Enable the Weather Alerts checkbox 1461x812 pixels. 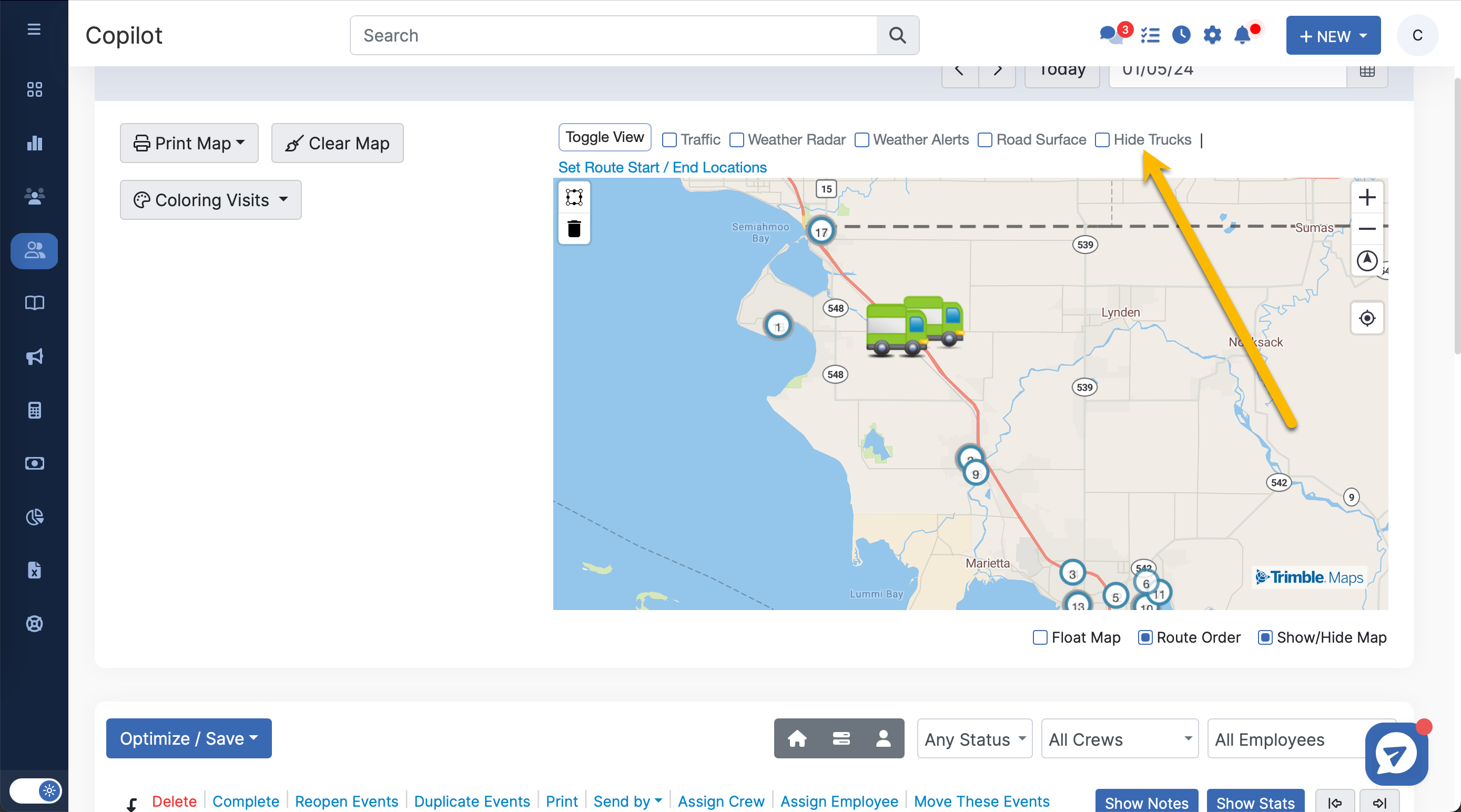(x=861, y=139)
